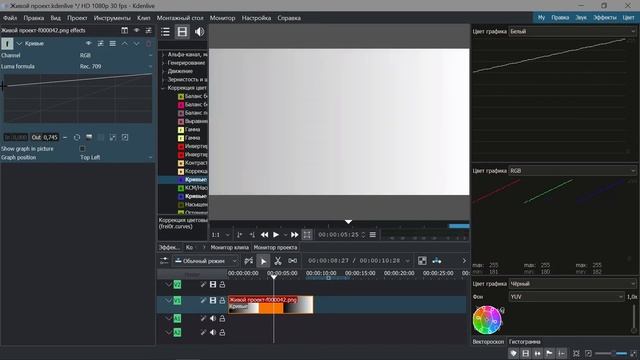Open the monitor zoom 1:1 dropdown

click(x=220, y=235)
